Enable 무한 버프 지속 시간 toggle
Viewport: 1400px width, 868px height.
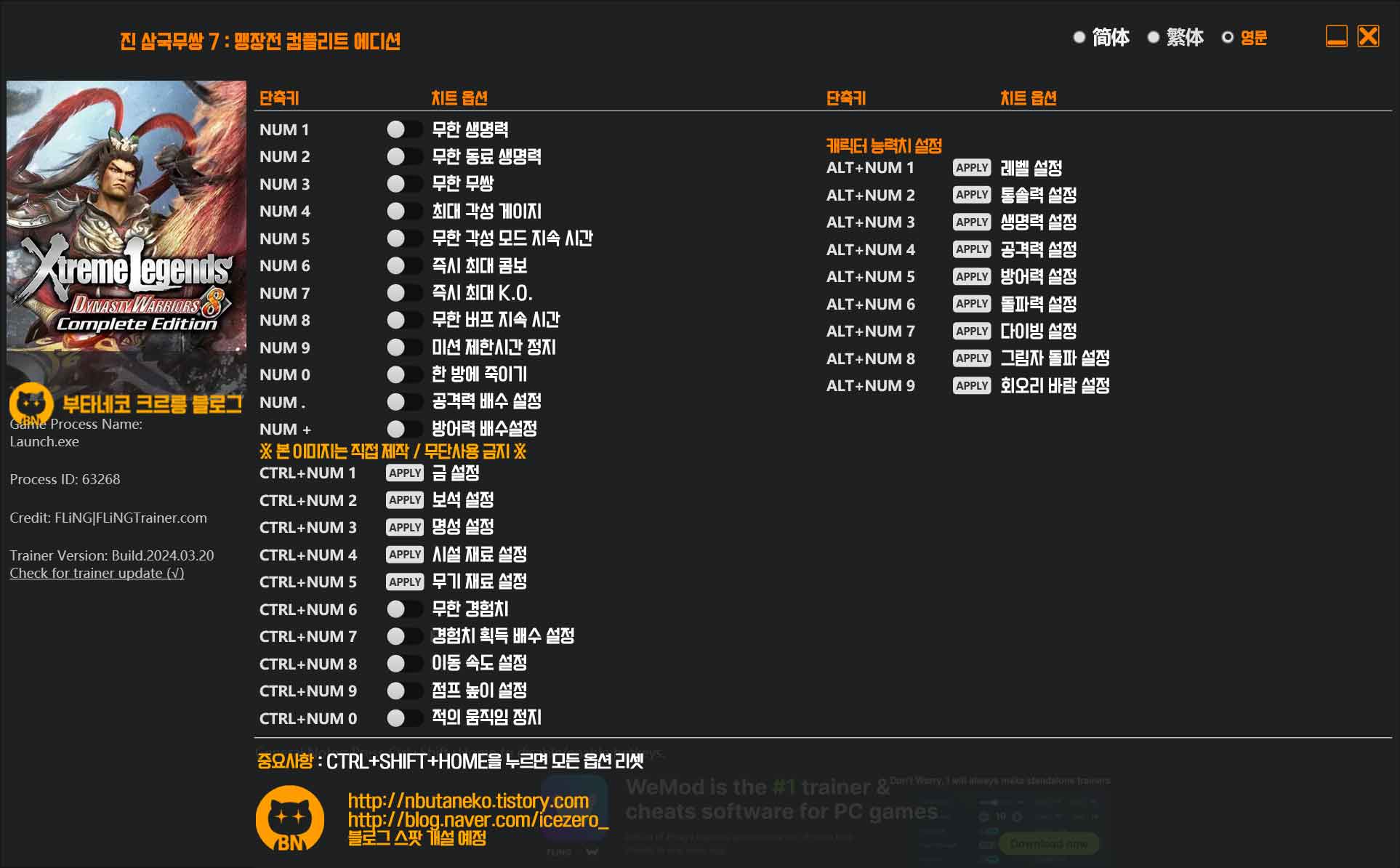(404, 320)
